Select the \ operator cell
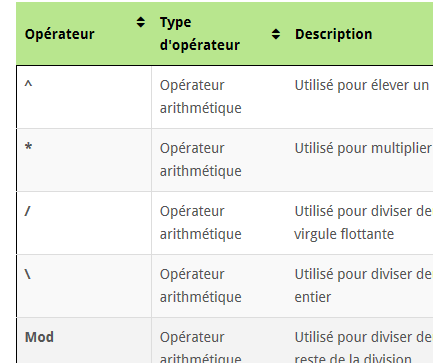Image resolution: width=433 pixels, height=363 pixels. pos(84,286)
